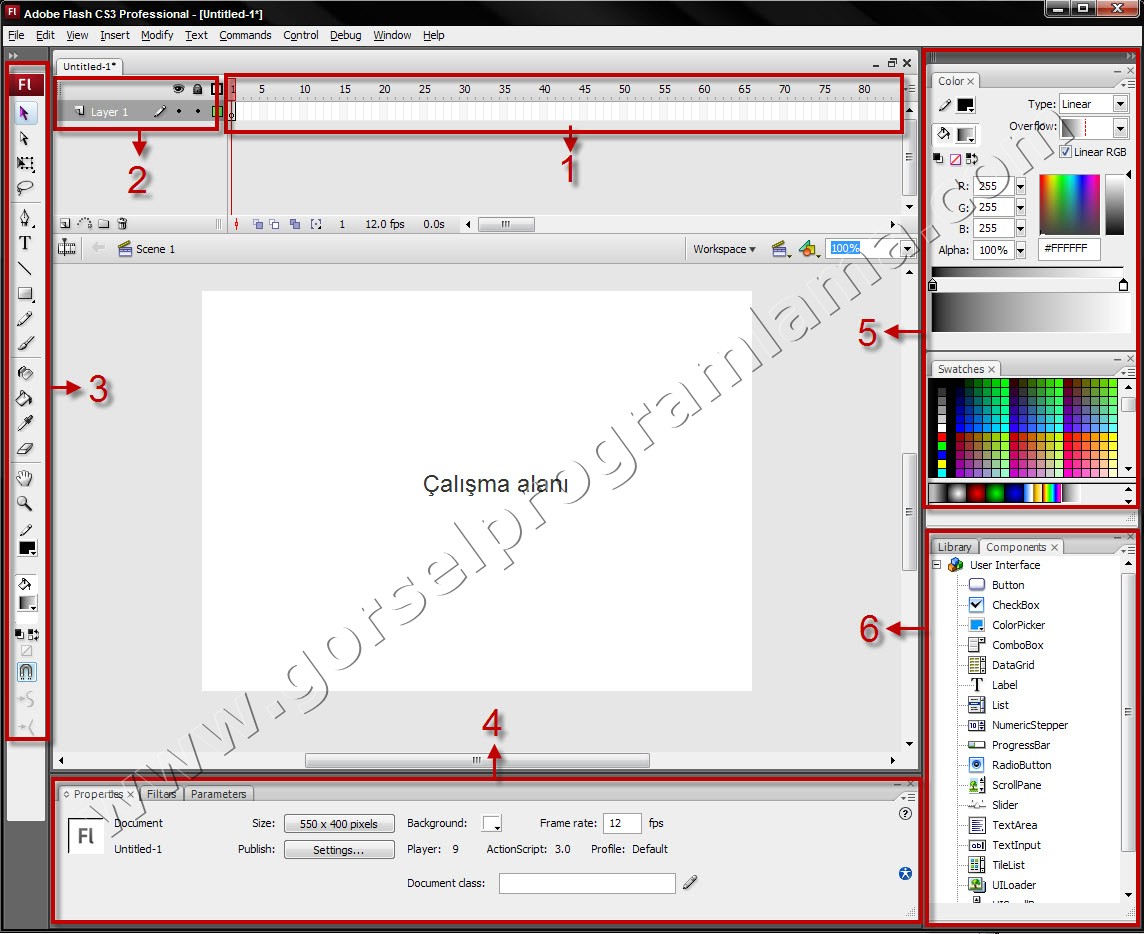Open the Workspace dropdown
This screenshot has width=1144, height=934.
pos(724,248)
